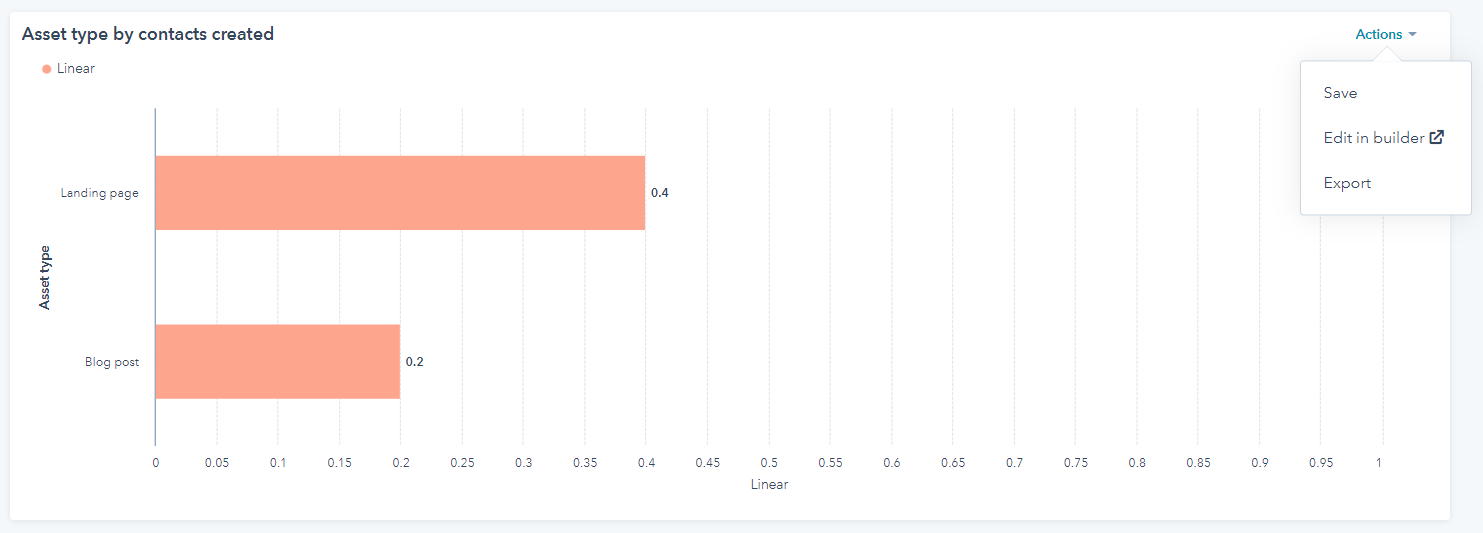Click the 0.5 tick on x-axis
Screen dimensions: 1483x533
pos(769,463)
